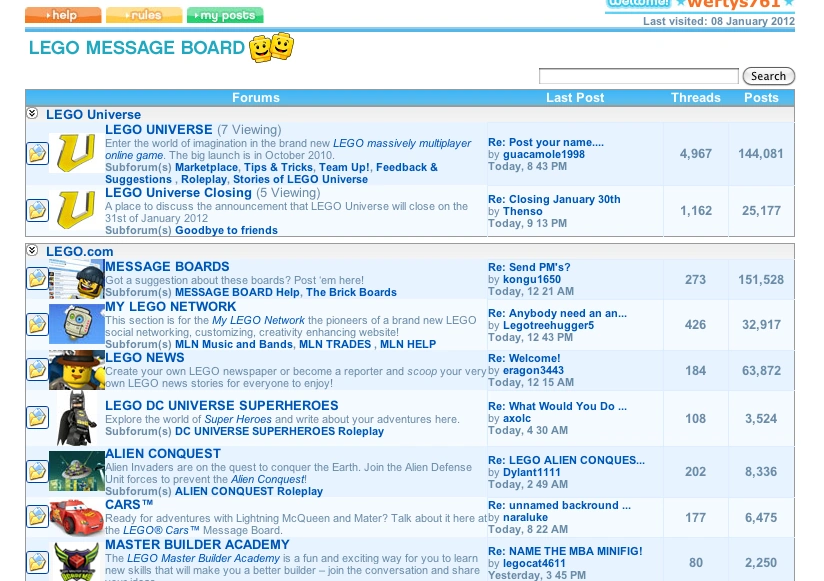View user Thenso profile
The width and height of the screenshot is (824, 581).
point(522,211)
